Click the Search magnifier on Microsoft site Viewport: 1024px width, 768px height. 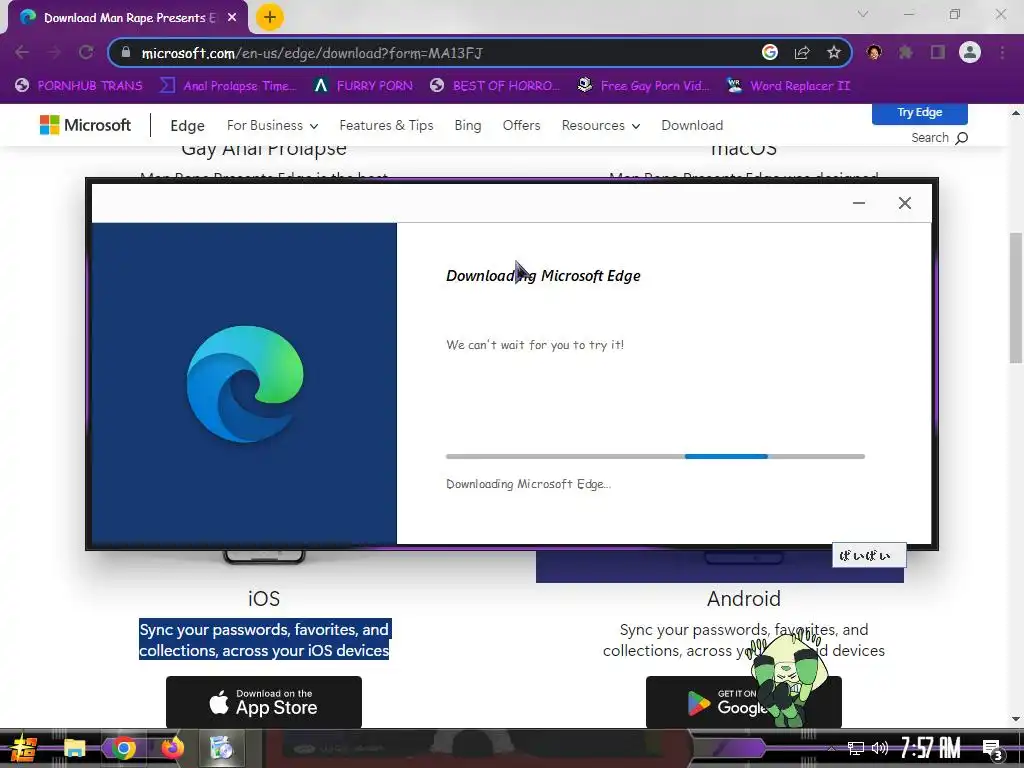pyautogui.click(x=961, y=138)
